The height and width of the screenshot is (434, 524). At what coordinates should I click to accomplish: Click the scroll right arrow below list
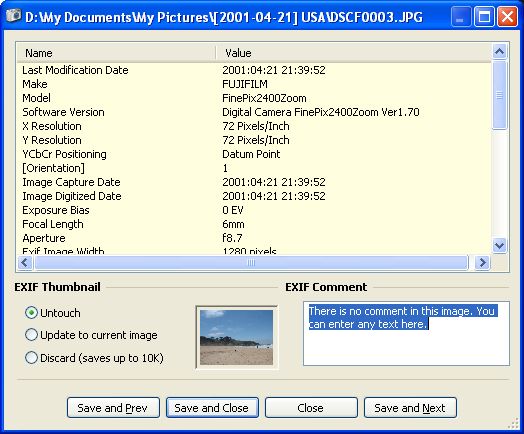click(x=482, y=263)
